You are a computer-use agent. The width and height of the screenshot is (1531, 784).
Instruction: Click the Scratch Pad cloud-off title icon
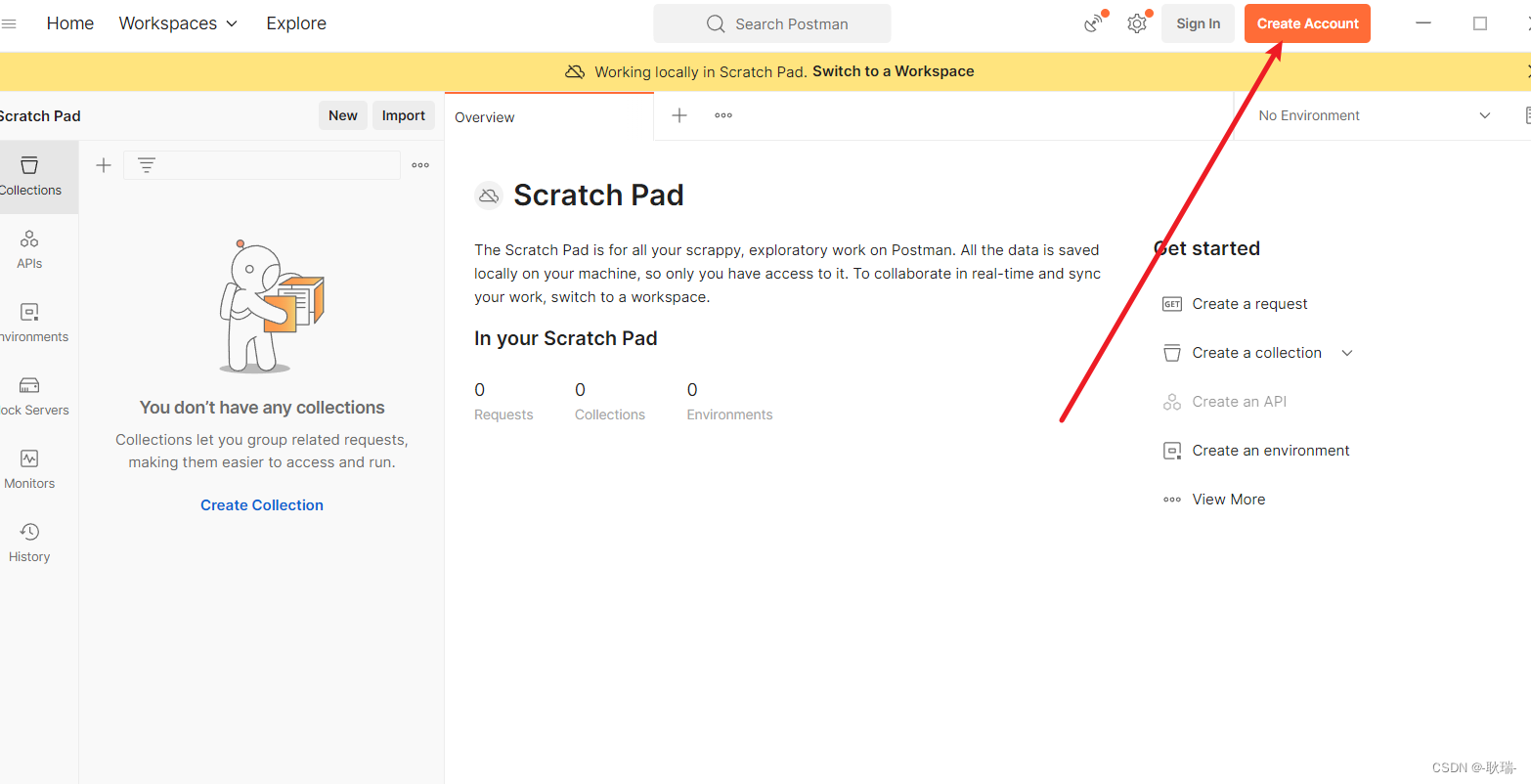489,196
